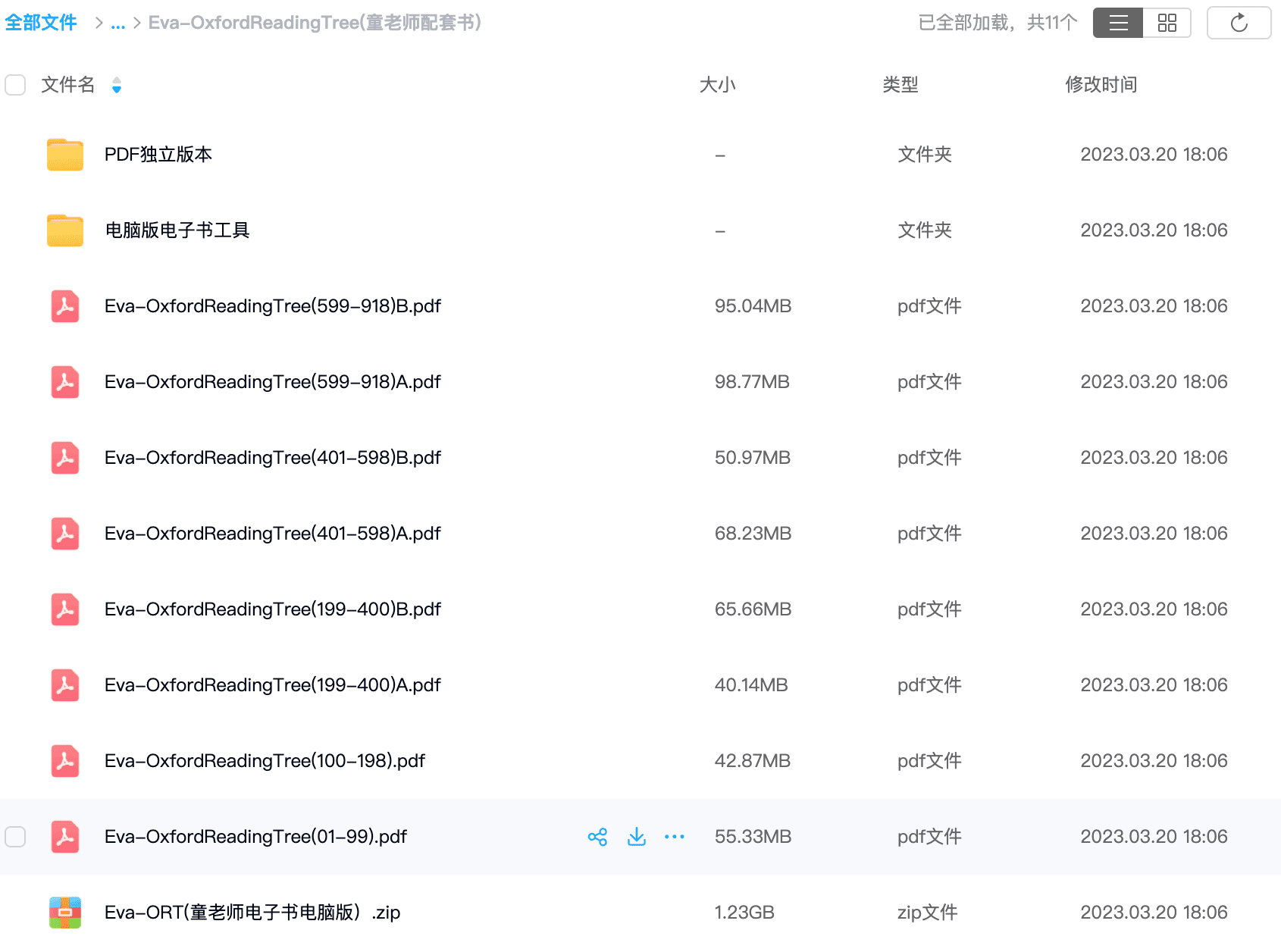Open the PDF独立版本 folder icon
1281x952 pixels.
coord(64,155)
